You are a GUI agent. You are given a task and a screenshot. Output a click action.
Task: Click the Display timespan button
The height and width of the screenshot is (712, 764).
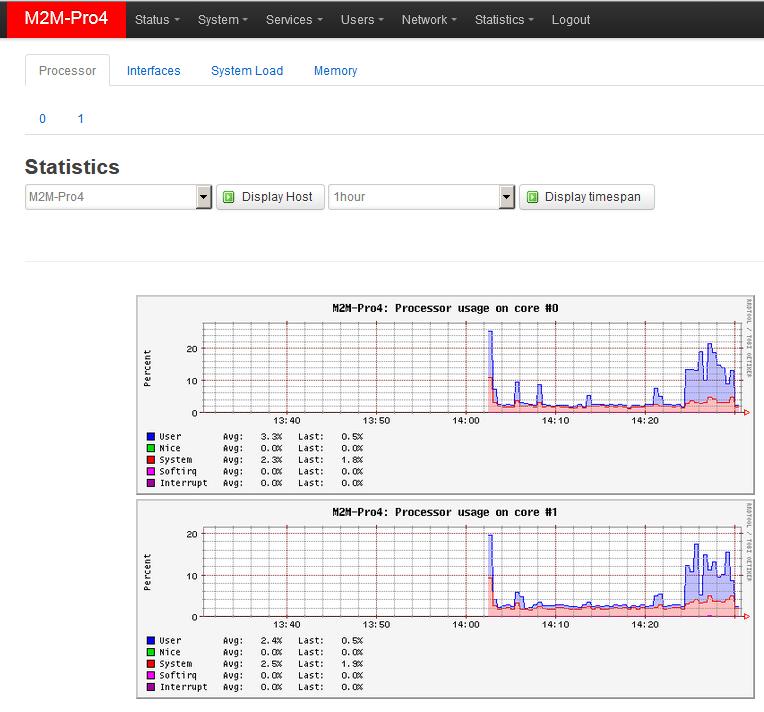click(587, 197)
